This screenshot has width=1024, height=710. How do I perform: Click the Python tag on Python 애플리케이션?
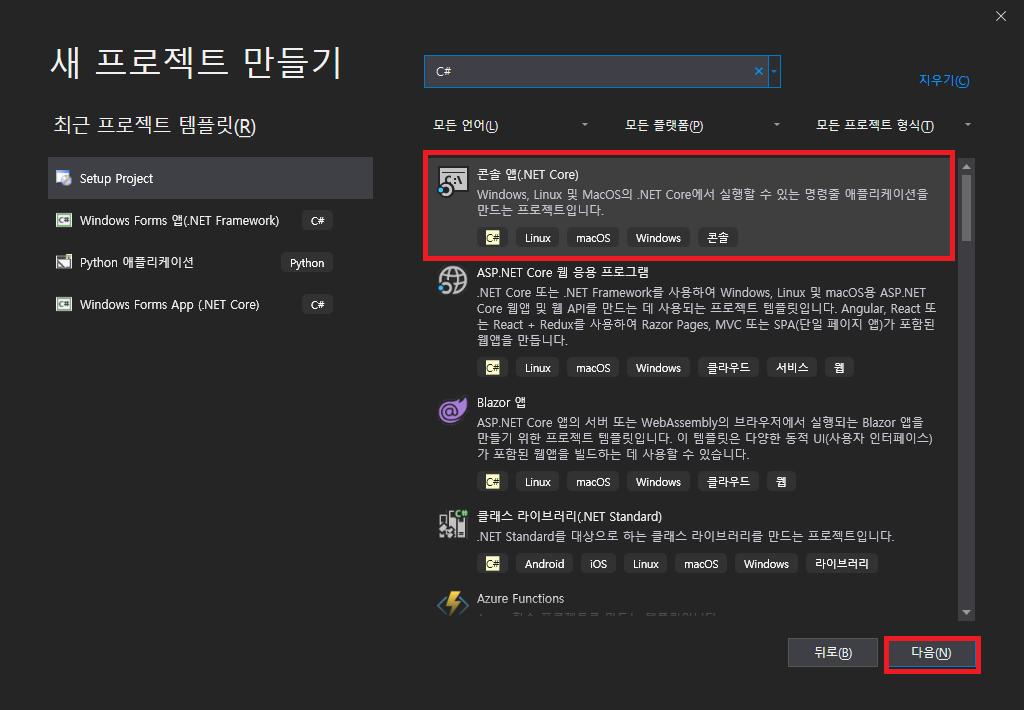[x=307, y=263]
